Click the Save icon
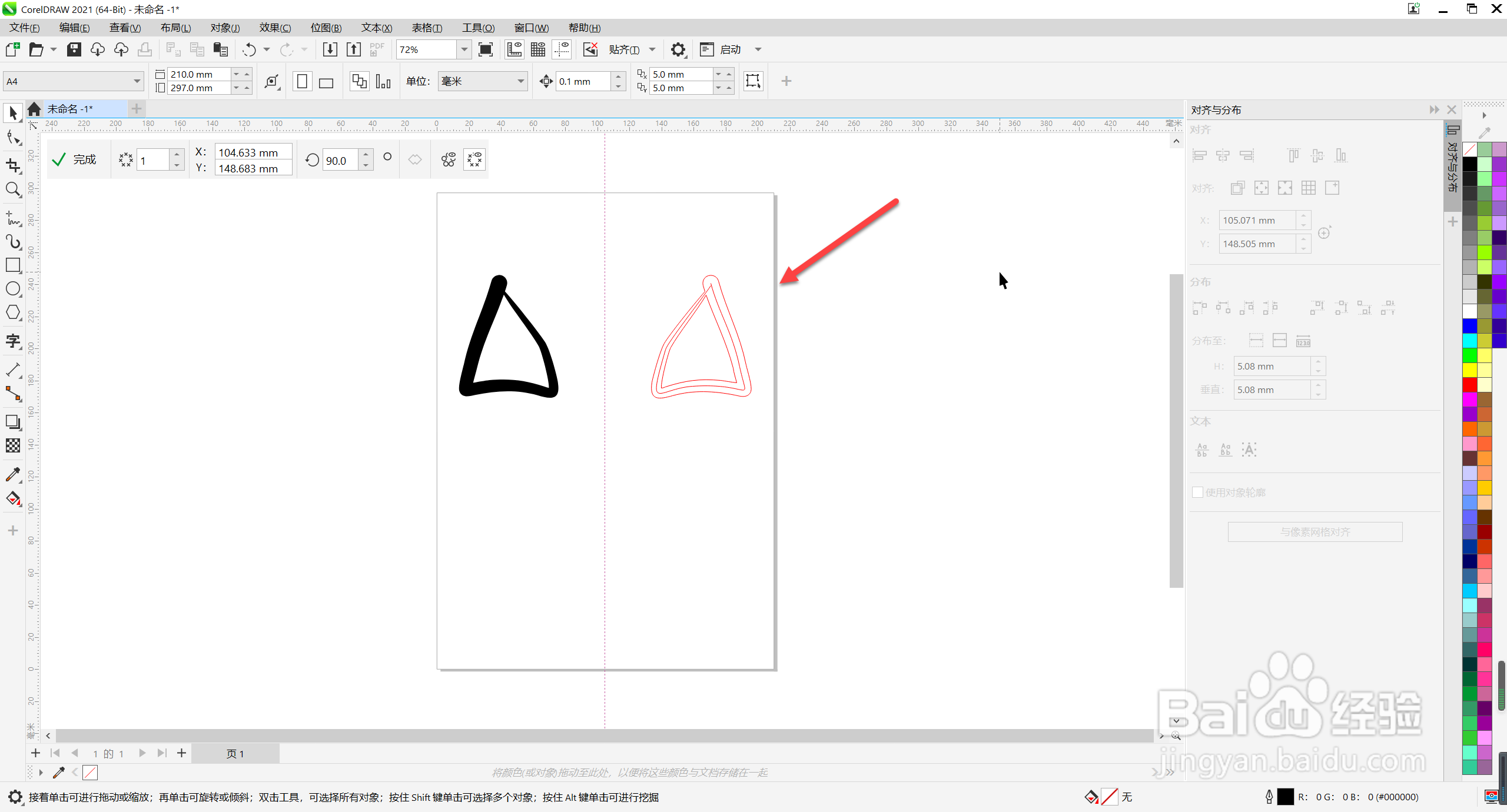1507x812 pixels. (x=74, y=49)
